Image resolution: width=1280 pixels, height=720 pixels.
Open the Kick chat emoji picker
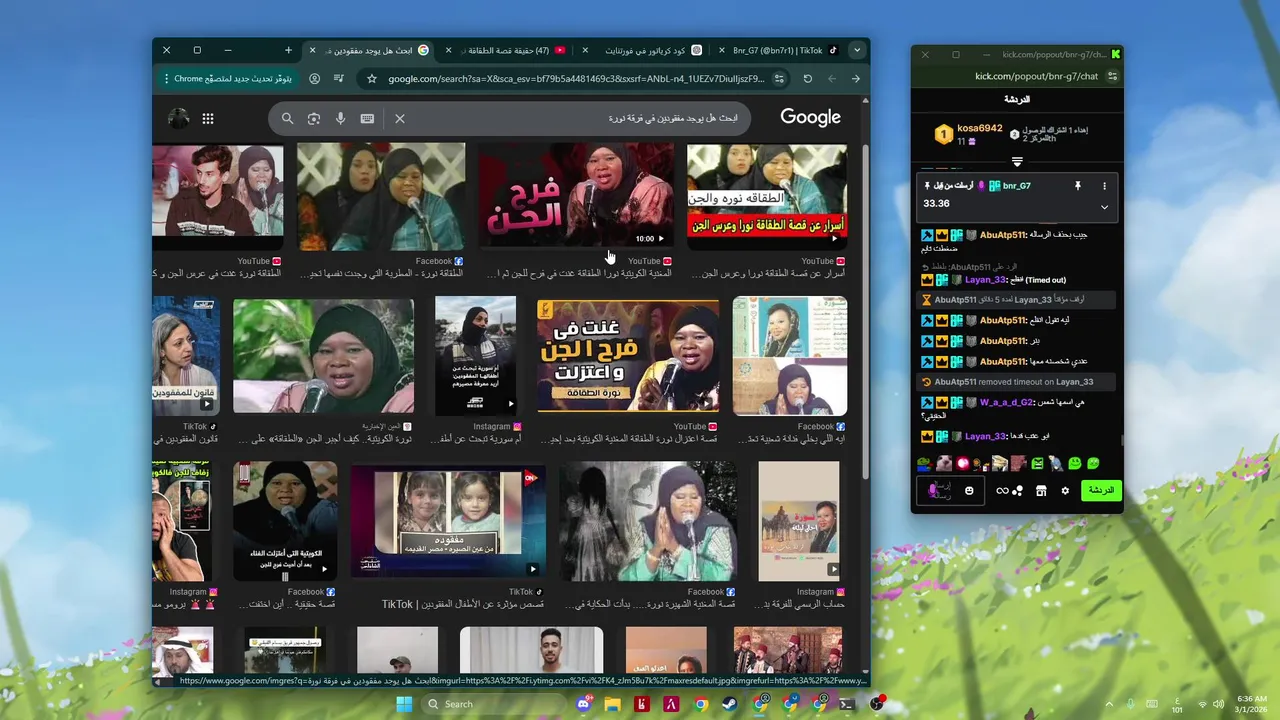pos(969,490)
